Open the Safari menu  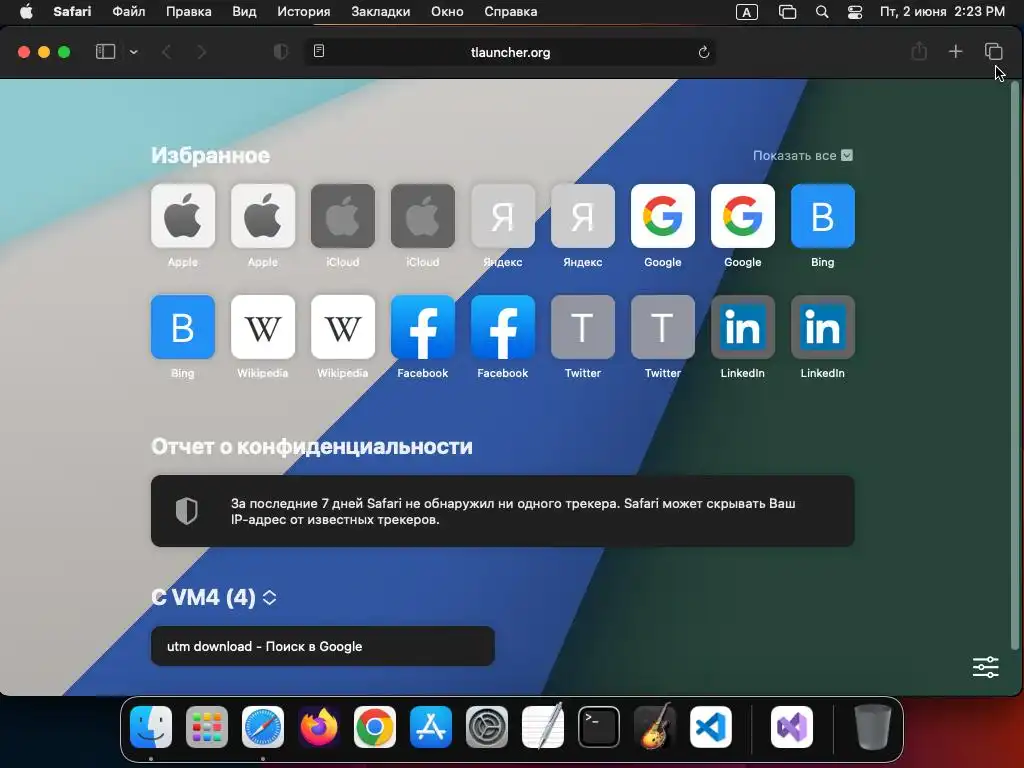pos(72,12)
